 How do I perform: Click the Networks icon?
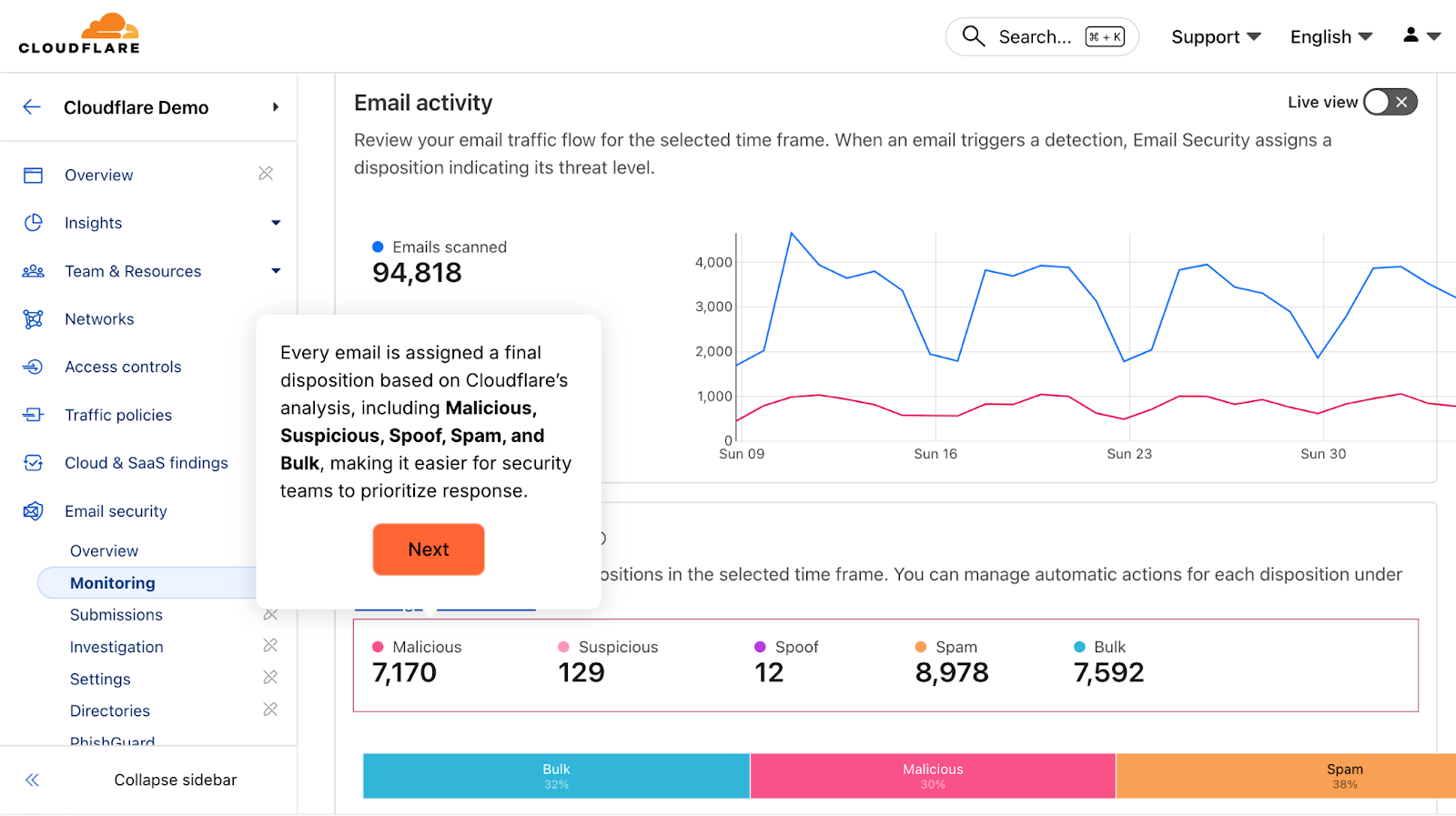[x=33, y=319]
